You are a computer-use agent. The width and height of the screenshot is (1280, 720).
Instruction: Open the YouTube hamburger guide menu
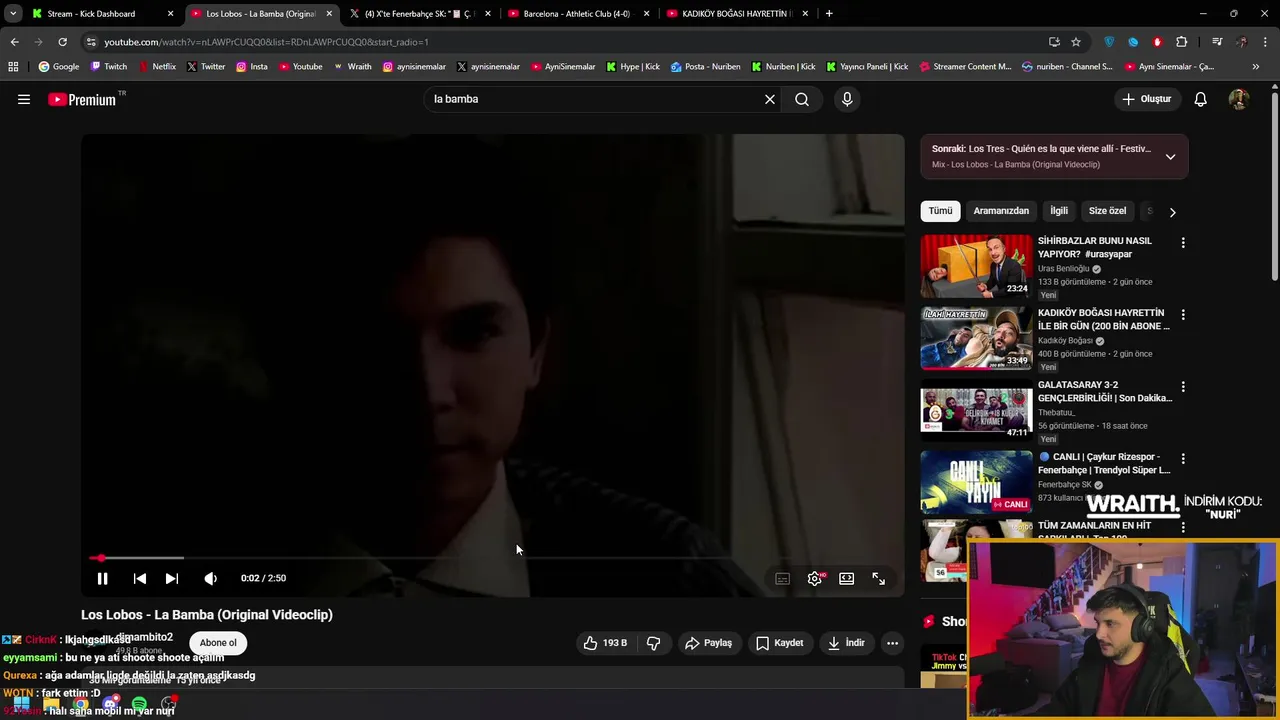[24, 99]
